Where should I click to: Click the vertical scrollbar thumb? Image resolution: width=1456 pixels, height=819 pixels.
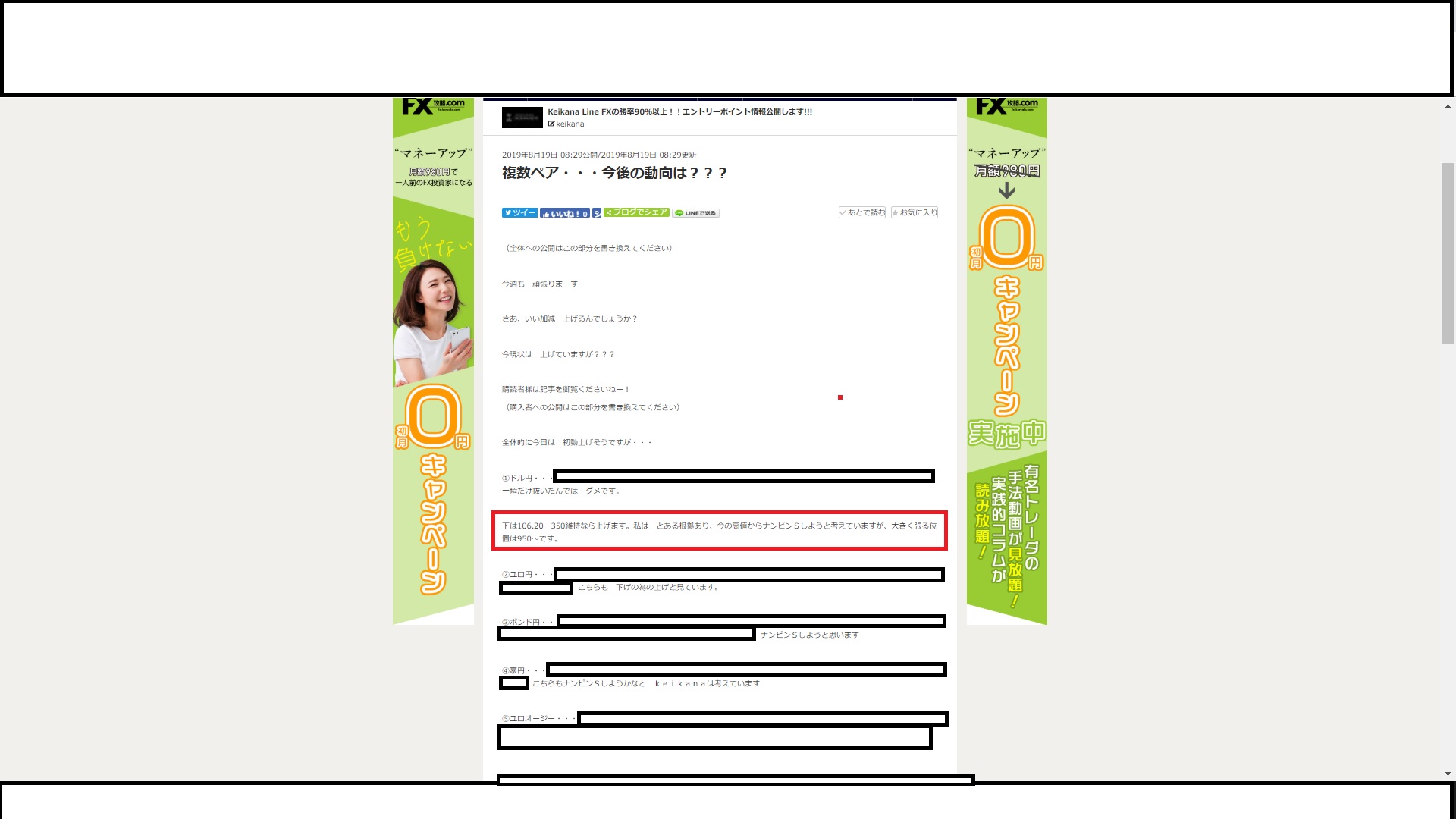1448,253
